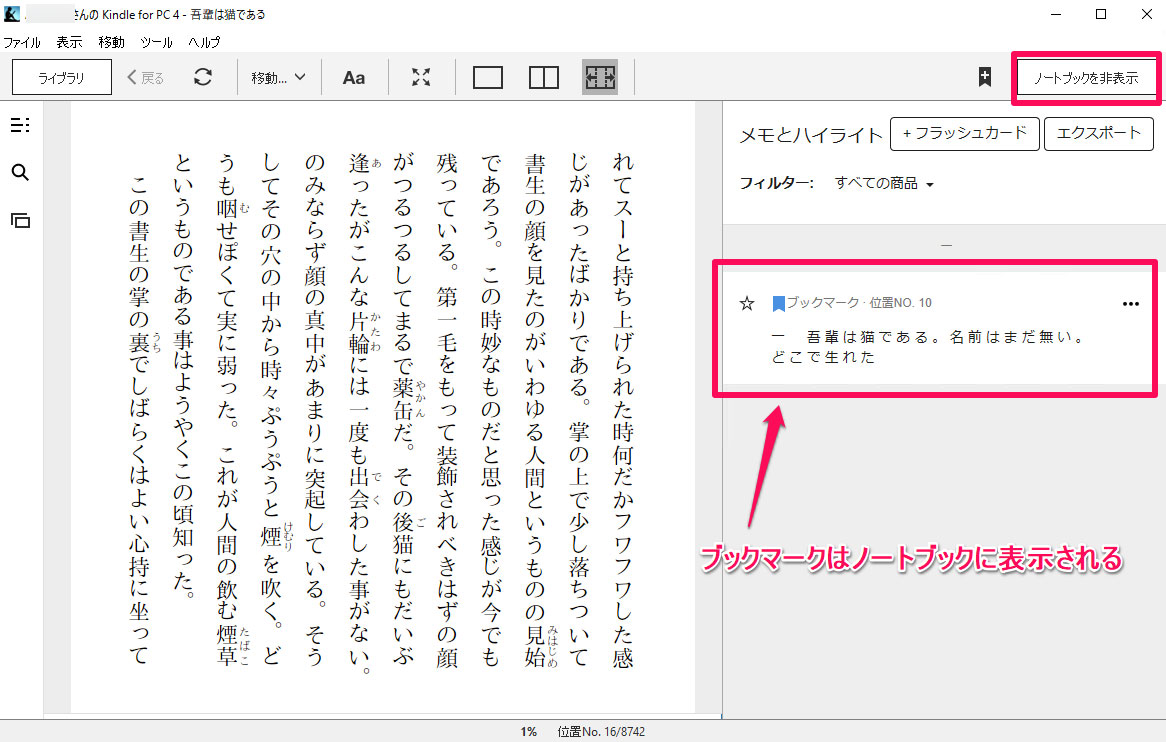Click the blue bookmark icon in notebook

pyautogui.click(x=779, y=303)
